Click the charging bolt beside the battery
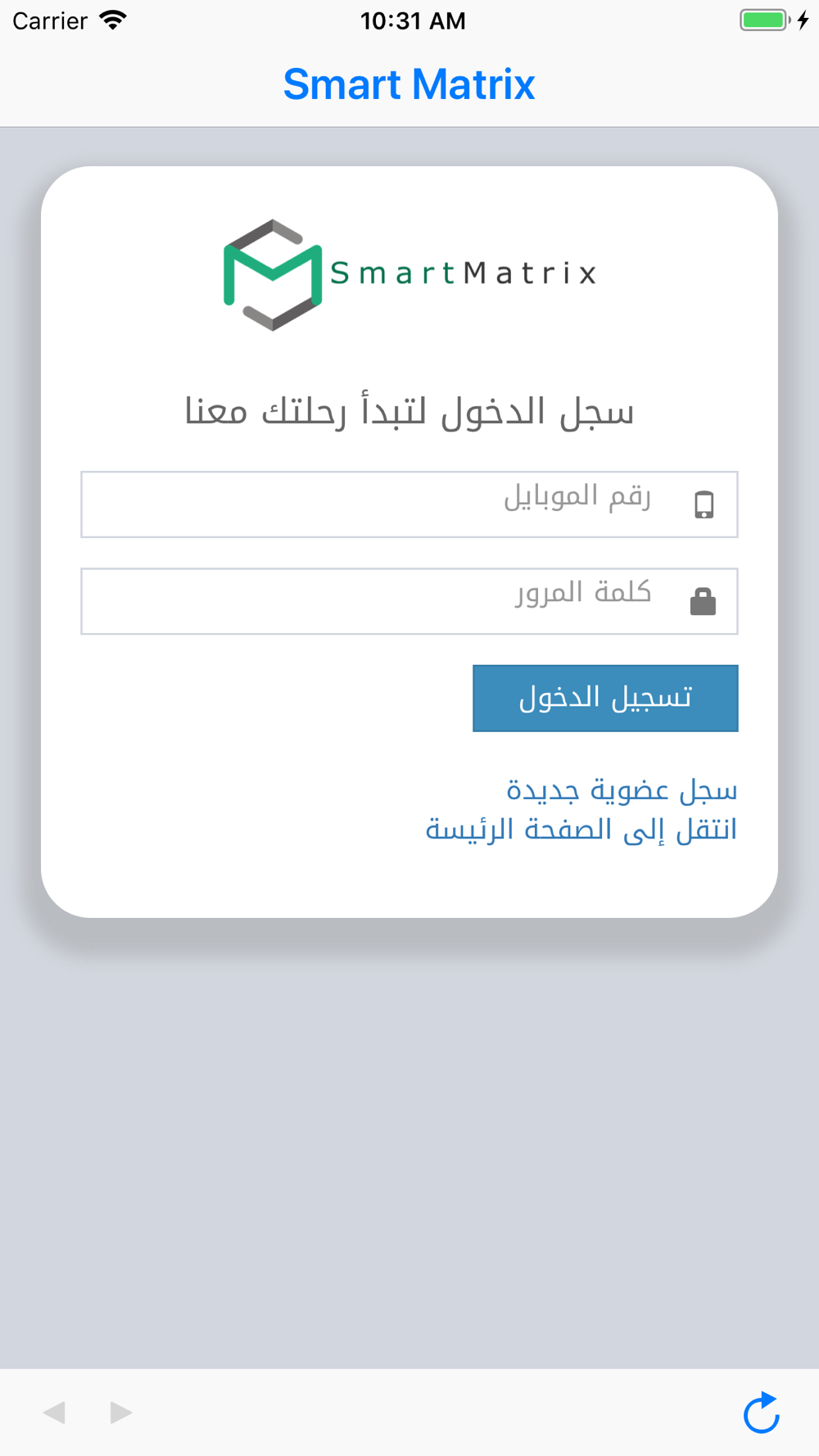This screenshot has height=1456, width=819. (803, 20)
